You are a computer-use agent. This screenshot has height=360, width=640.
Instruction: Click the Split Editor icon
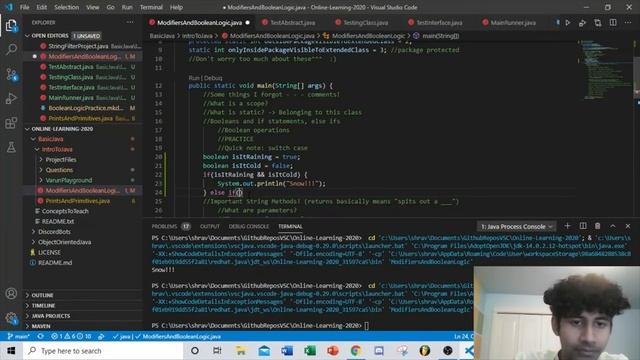point(613,23)
